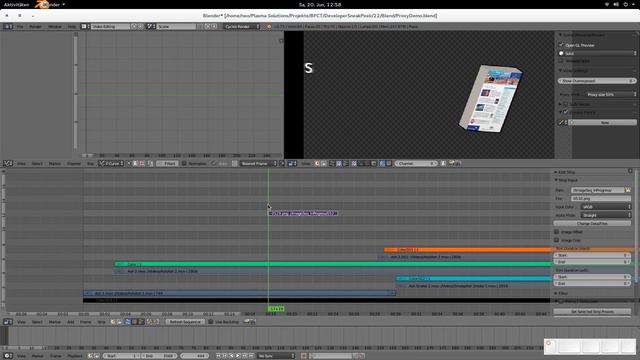Click the pencil icon beside the New button

tap(562, 122)
